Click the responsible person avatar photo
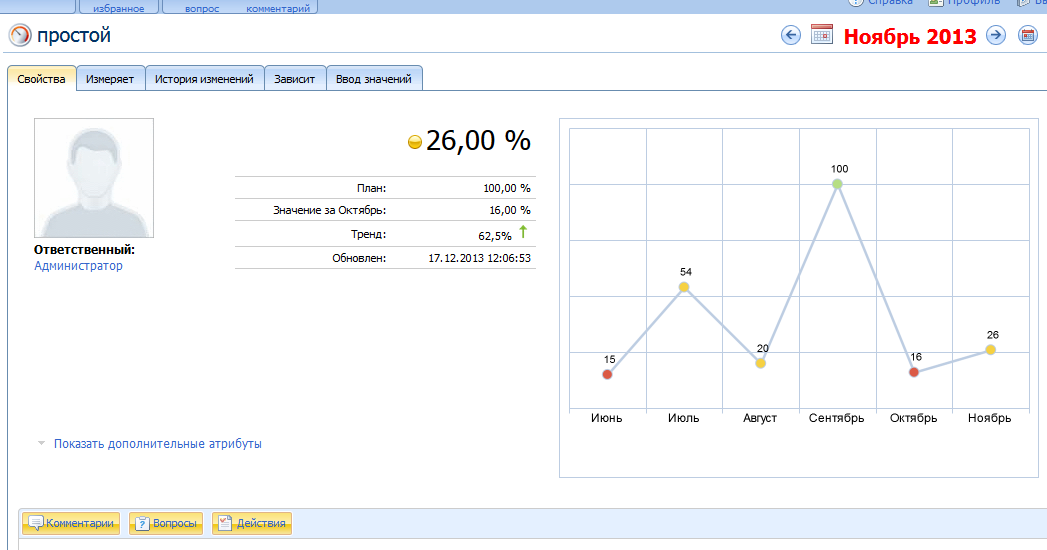The width and height of the screenshot is (1047, 550). (94, 178)
